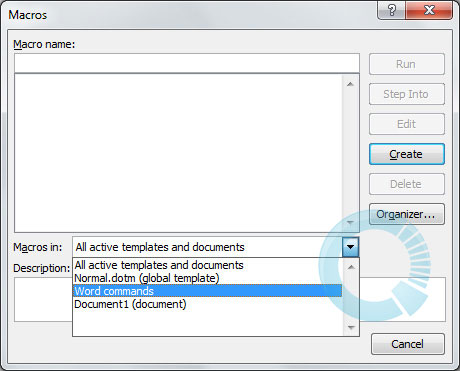Pick Document1 (document) from the list
Image resolution: width=460 pixels, height=371 pixels.
(207, 304)
